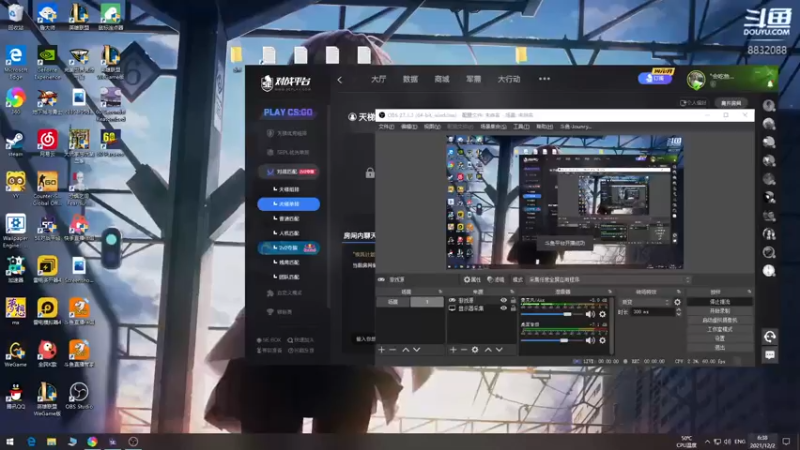Open more options ellipsis in platform header
Screen dimensions: 800x450
coord(544,79)
